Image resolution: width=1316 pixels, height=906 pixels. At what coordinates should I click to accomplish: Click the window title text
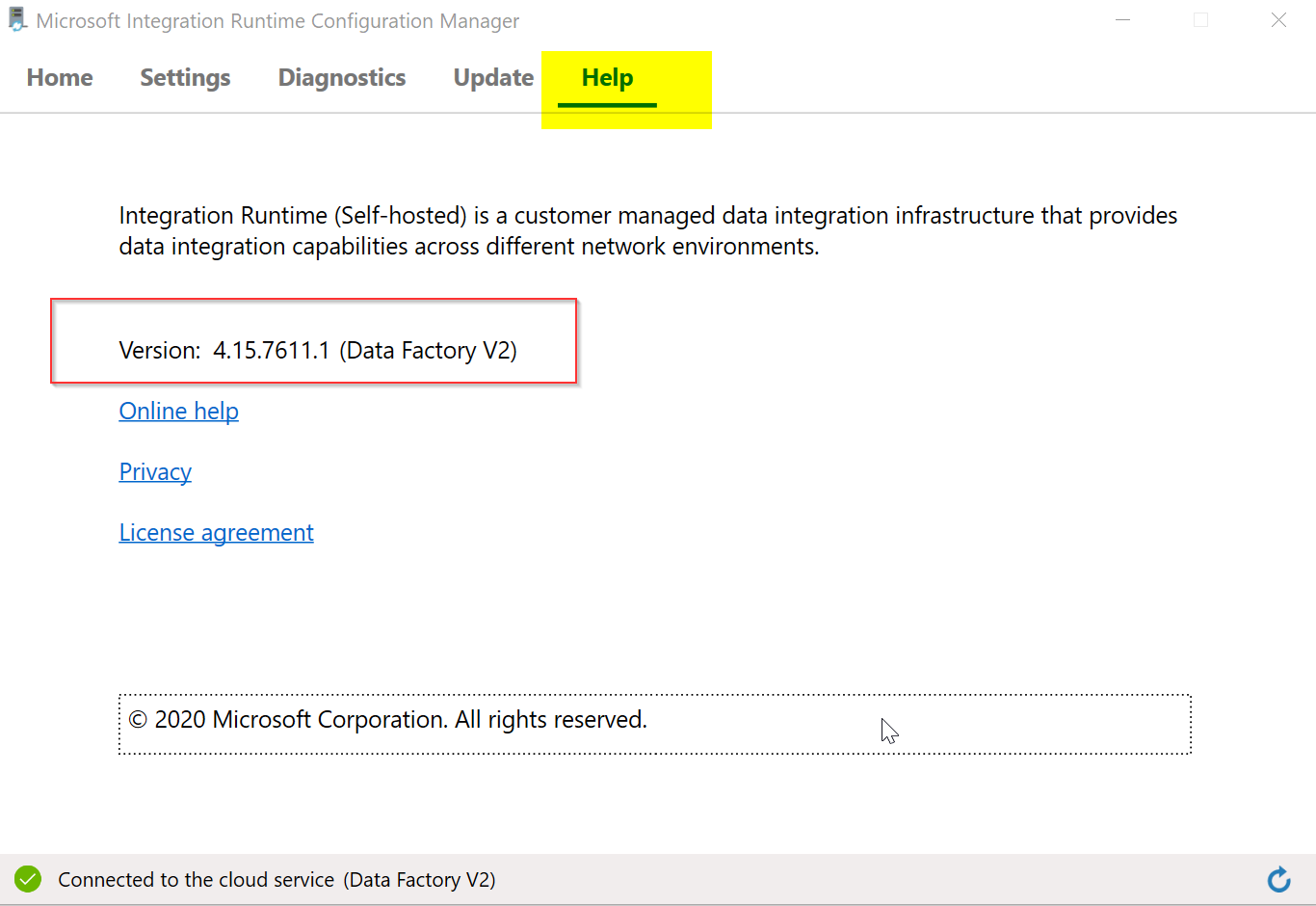point(277,21)
